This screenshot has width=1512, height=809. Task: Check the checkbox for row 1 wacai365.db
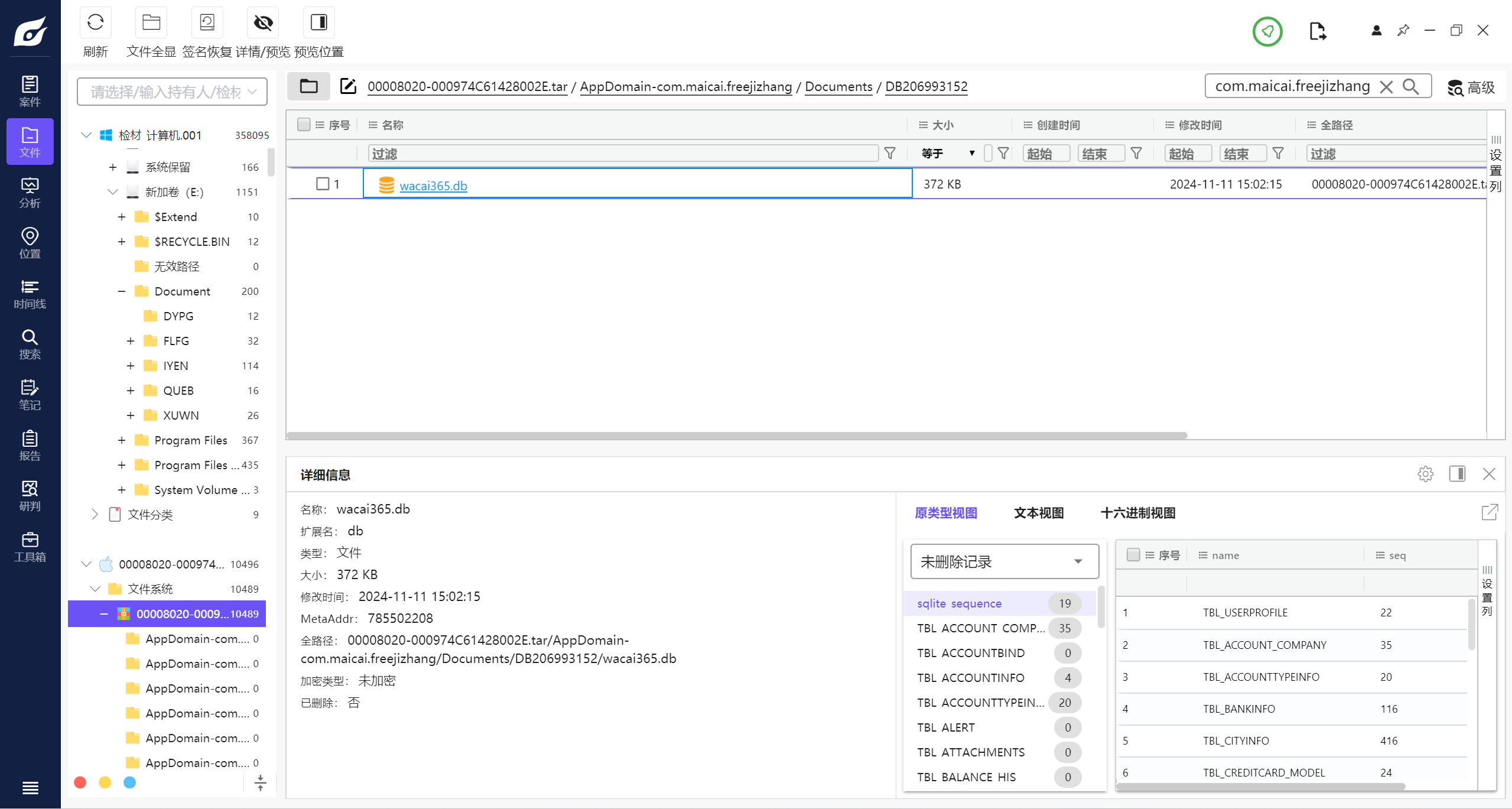tap(323, 184)
